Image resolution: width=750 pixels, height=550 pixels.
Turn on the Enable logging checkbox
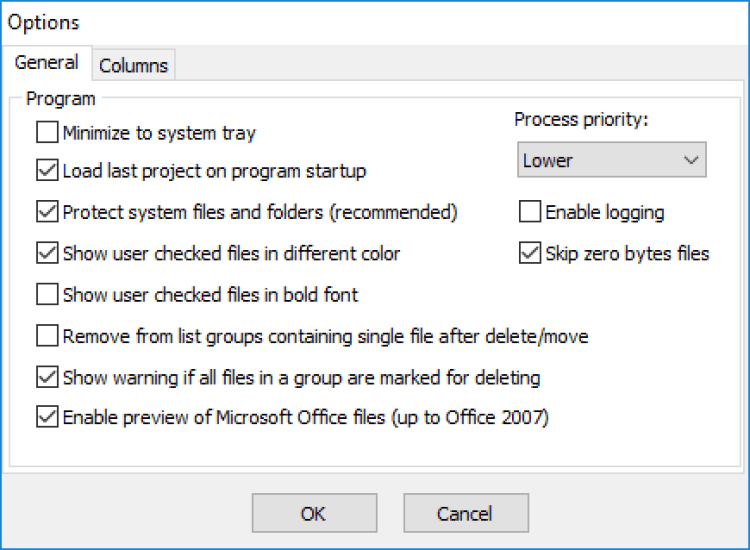coord(530,212)
